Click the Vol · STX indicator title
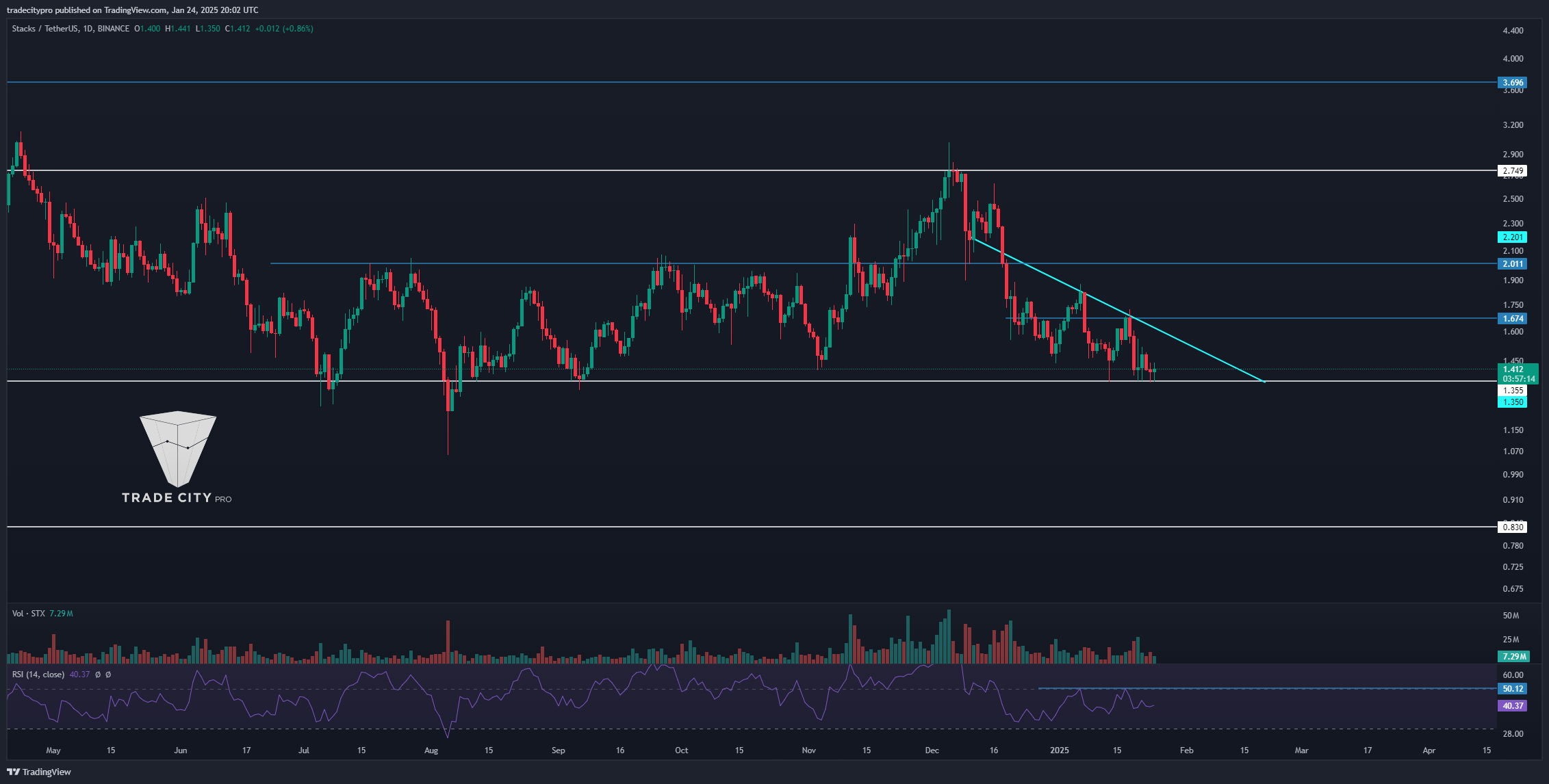 (x=28, y=614)
